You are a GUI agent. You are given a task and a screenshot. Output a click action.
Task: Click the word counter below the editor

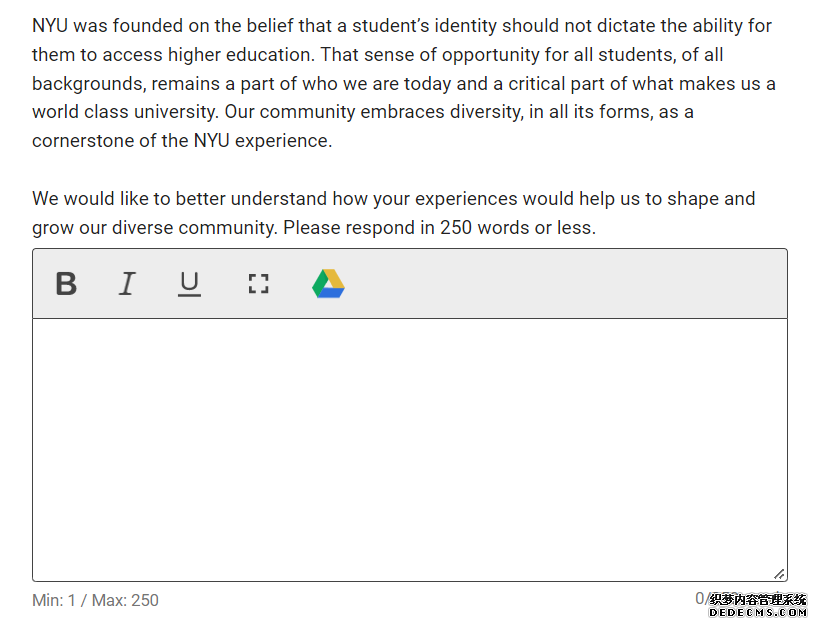coord(702,599)
